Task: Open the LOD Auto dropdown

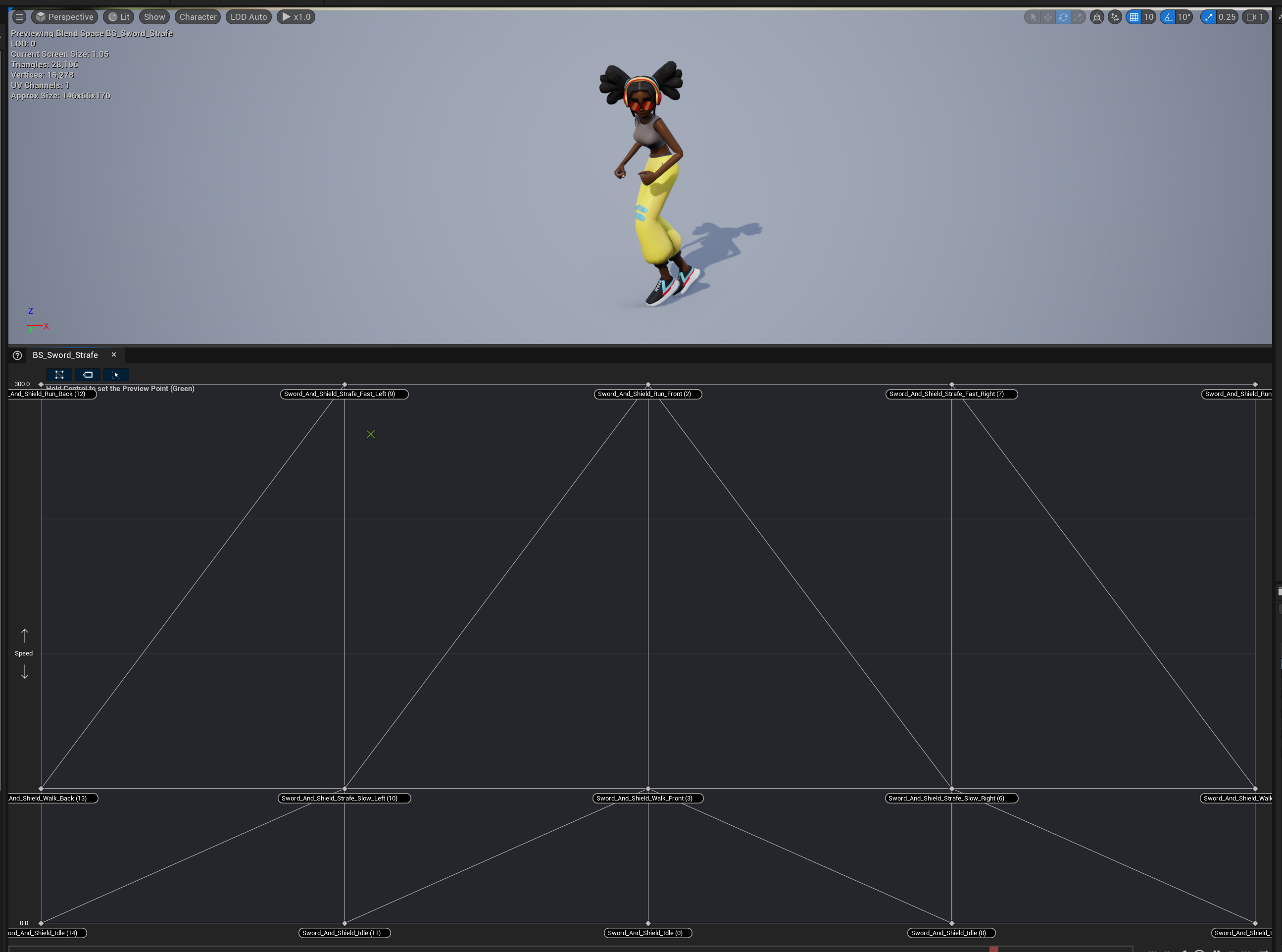Action: pyautogui.click(x=248, y=17)
